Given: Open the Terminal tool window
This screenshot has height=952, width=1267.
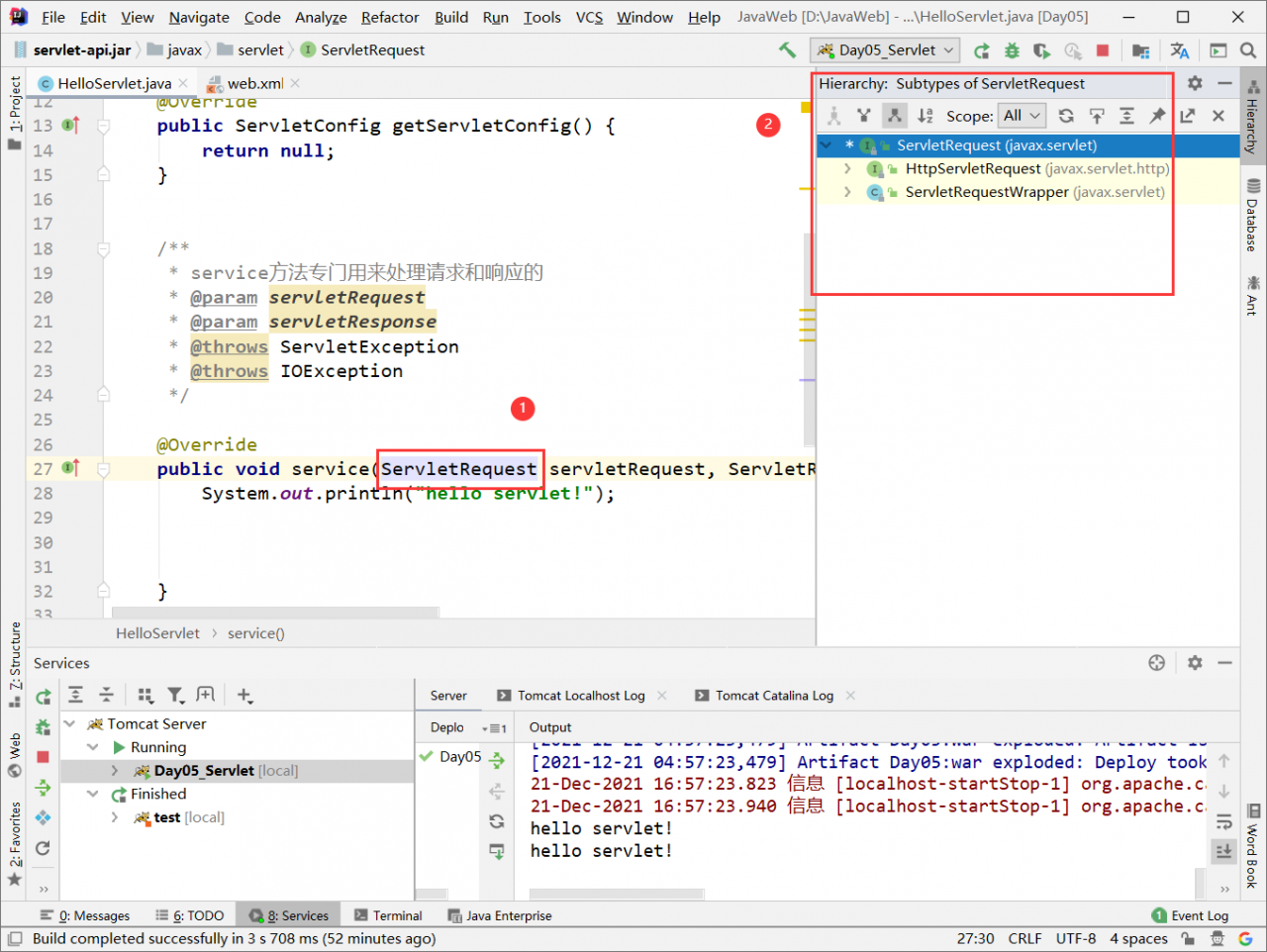Looking at the screenshot, I should tap(388, 915).
